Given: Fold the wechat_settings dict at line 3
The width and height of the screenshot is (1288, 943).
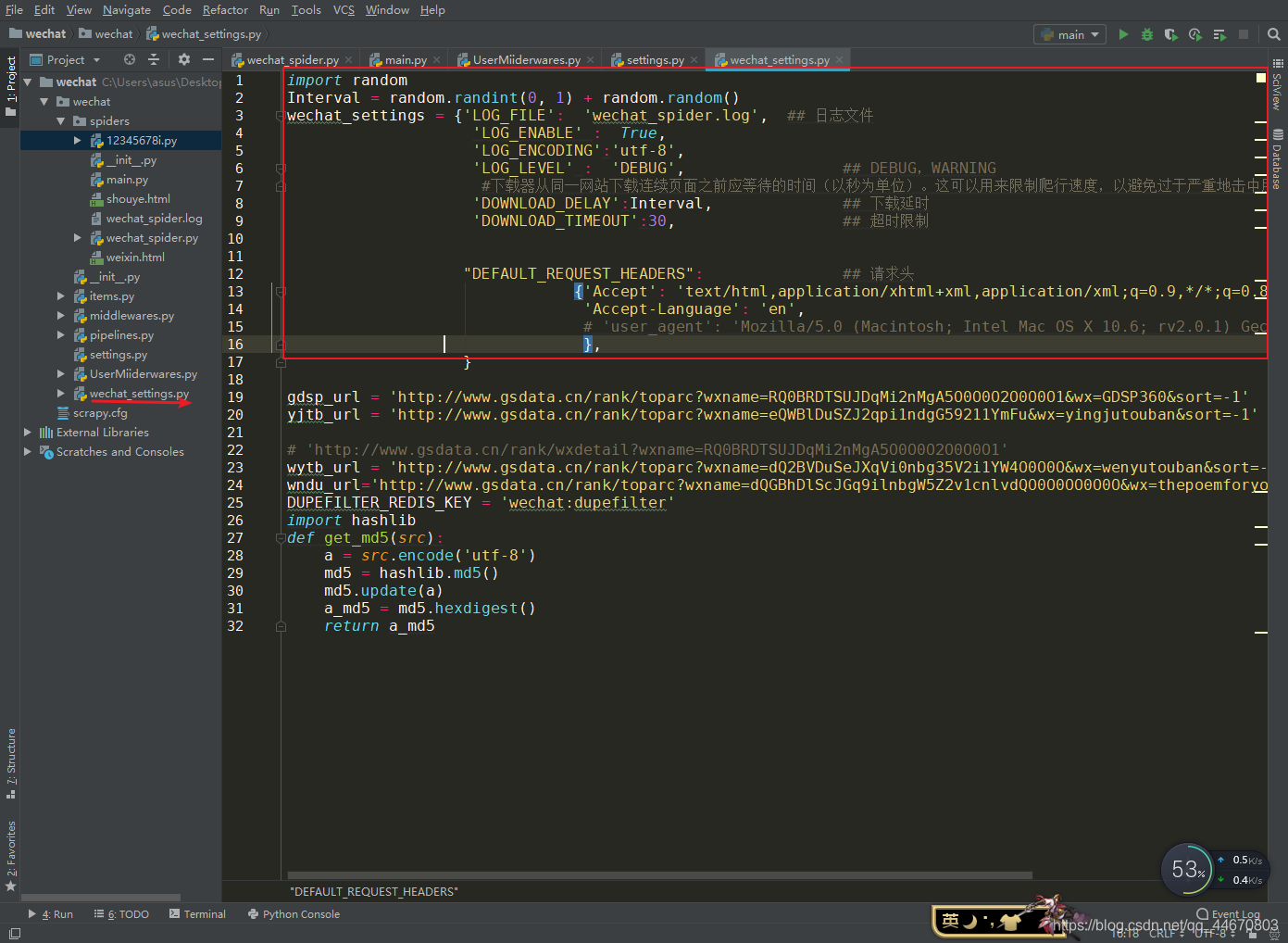Looking at the screenshot, I should pyautogui.click(x=281, y=116).
